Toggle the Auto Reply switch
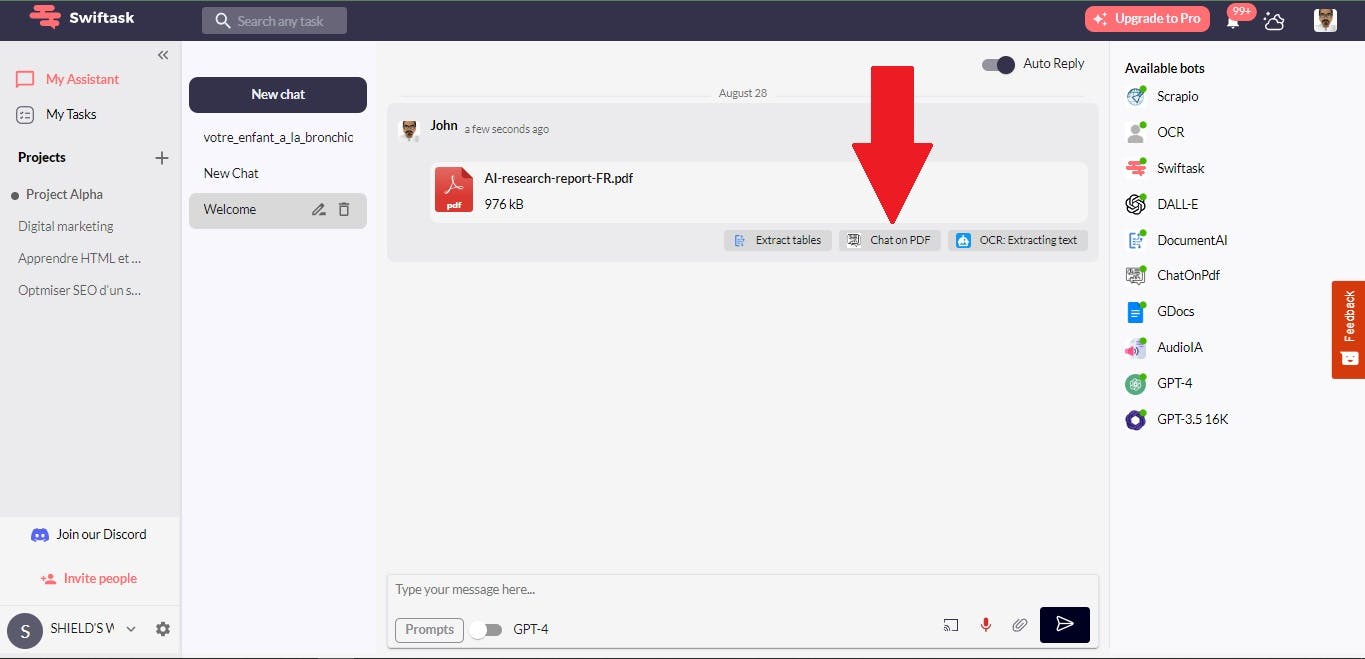Viewport: 1365px width, 659px height. click(998, 64)
